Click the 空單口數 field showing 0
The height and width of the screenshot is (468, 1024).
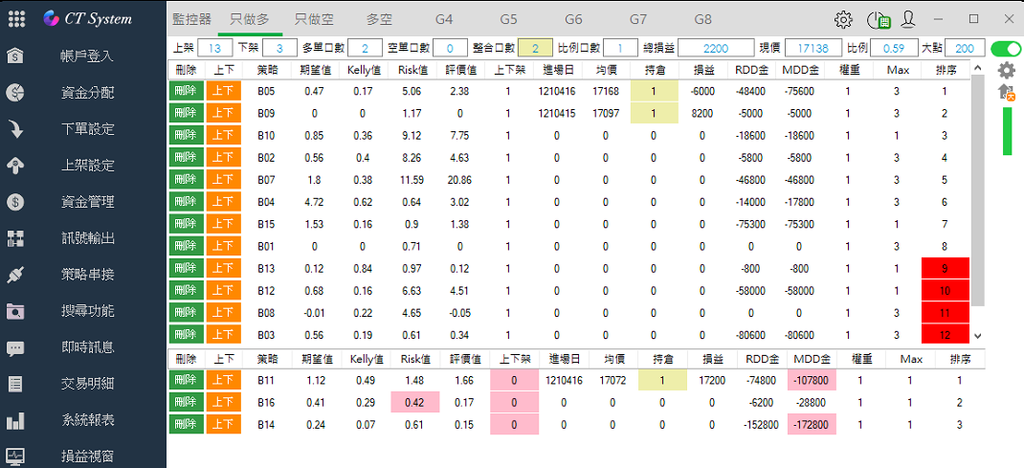coord(451,48)
